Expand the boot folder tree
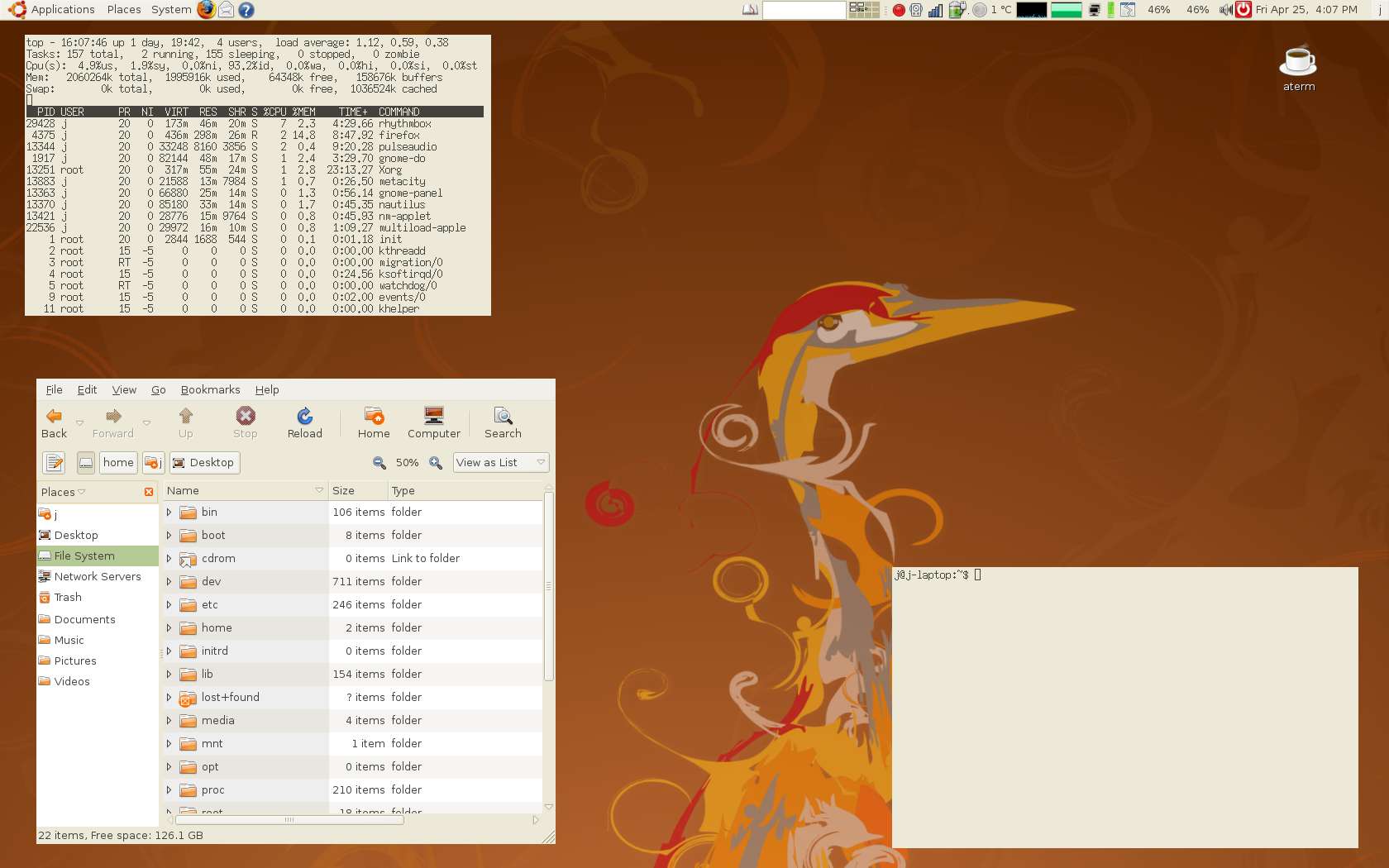This screenshot has height=868, width=1389. point(169,536)
